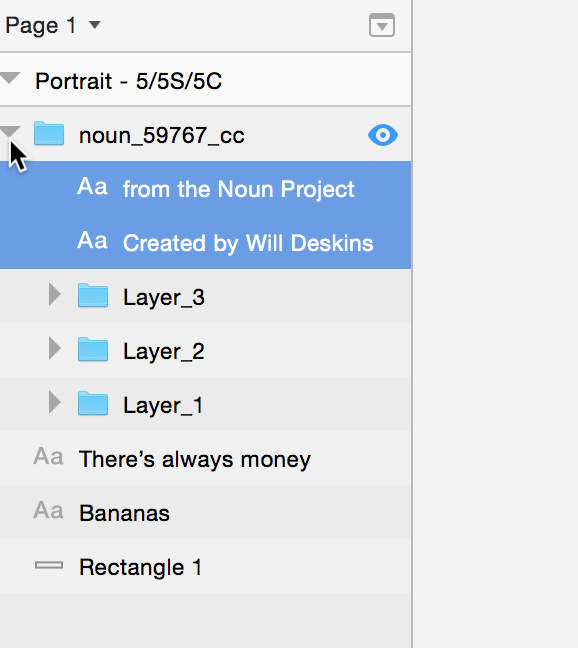This screenshot has width=578, height=648.
Task: Select the Rectangle 1 layer
Action: tap(205, 566)
